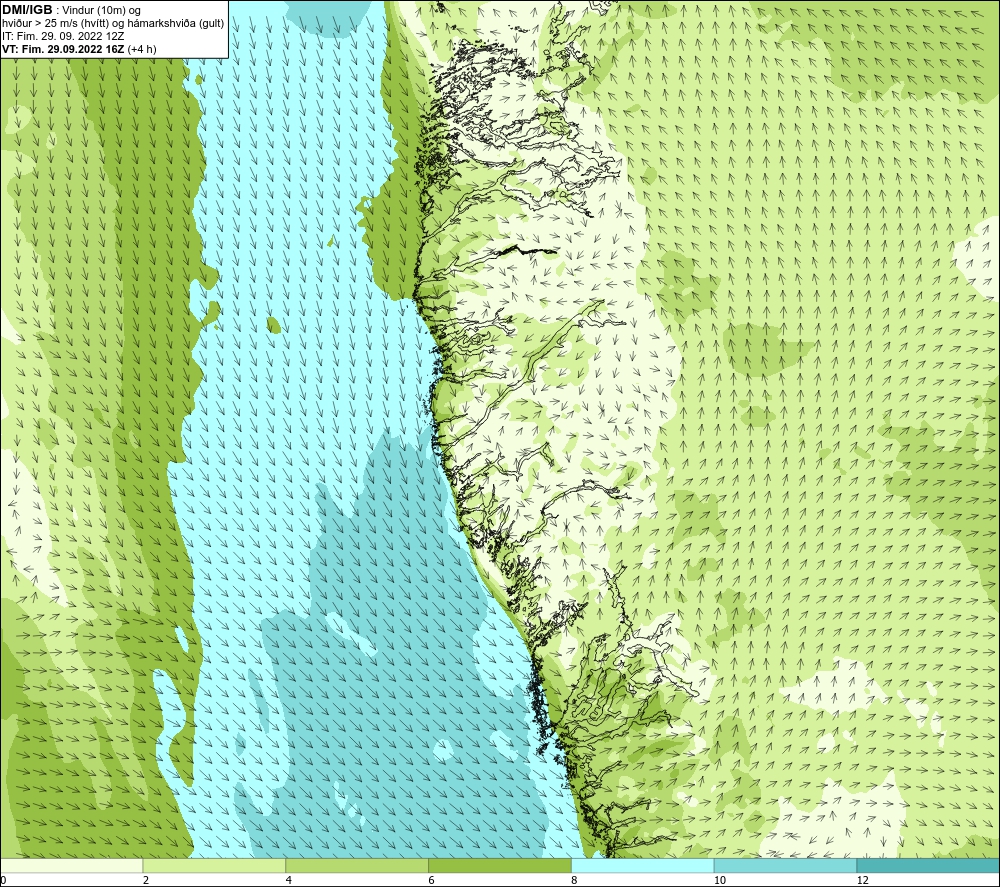Click the scale label '6'
The height and width of the screenshot is (887, 1000).
[432, 880]
